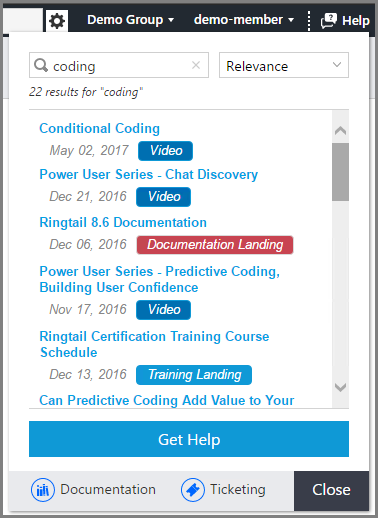Open the Relevance sort dropdown

pyautogui.click(x=284, y=65)
